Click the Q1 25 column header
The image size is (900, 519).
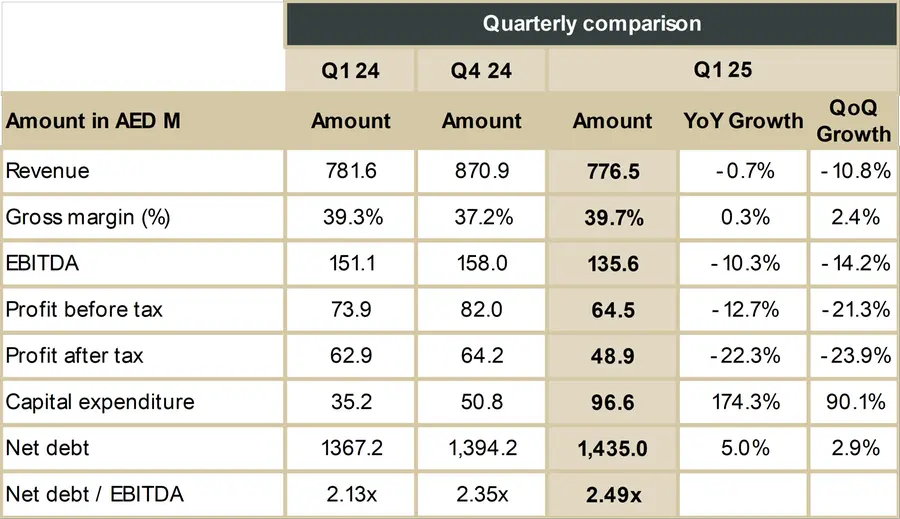pyautogui.click(x=723, y=70)
